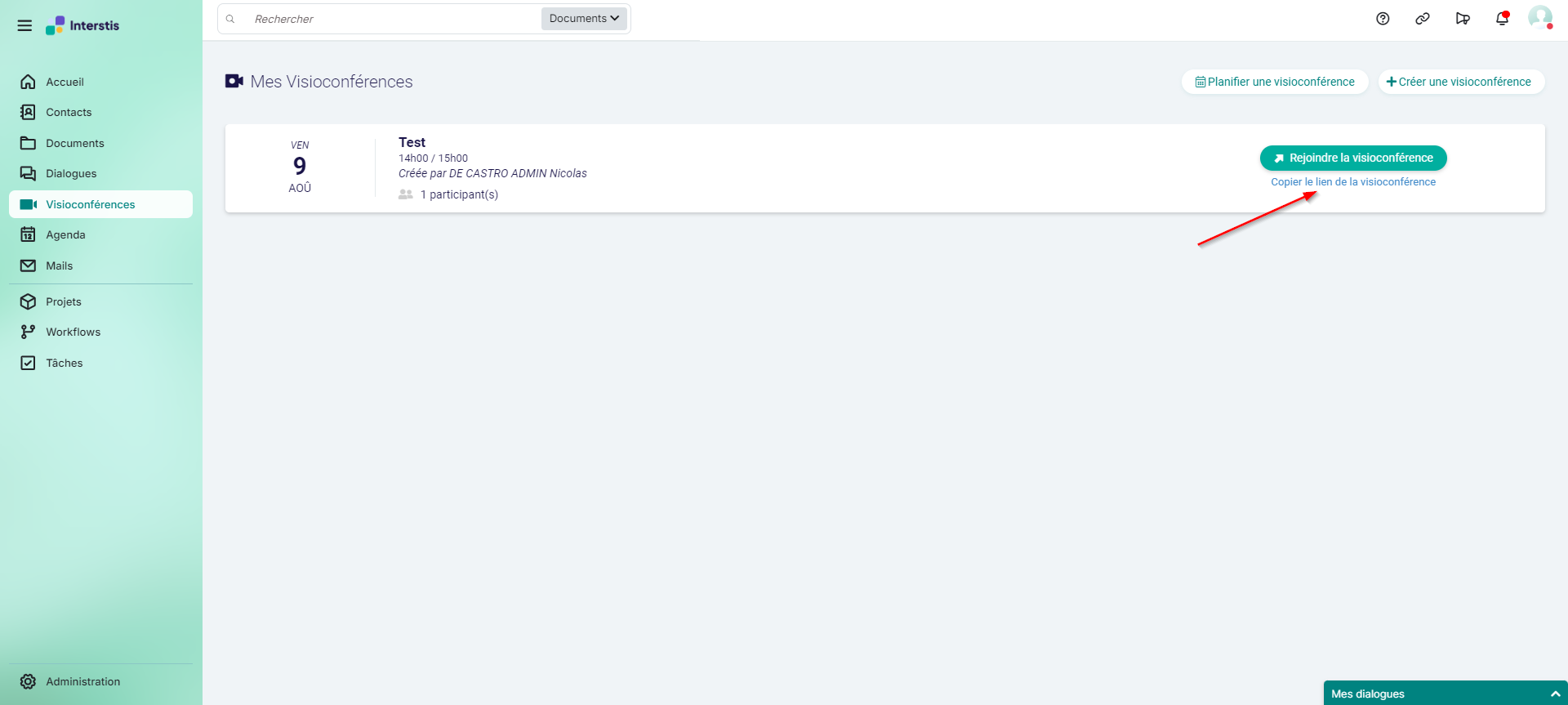Viewport: 1568px width, 705px height.
Task: Click the Agenda calendar icon
Action: pos(28,234)
